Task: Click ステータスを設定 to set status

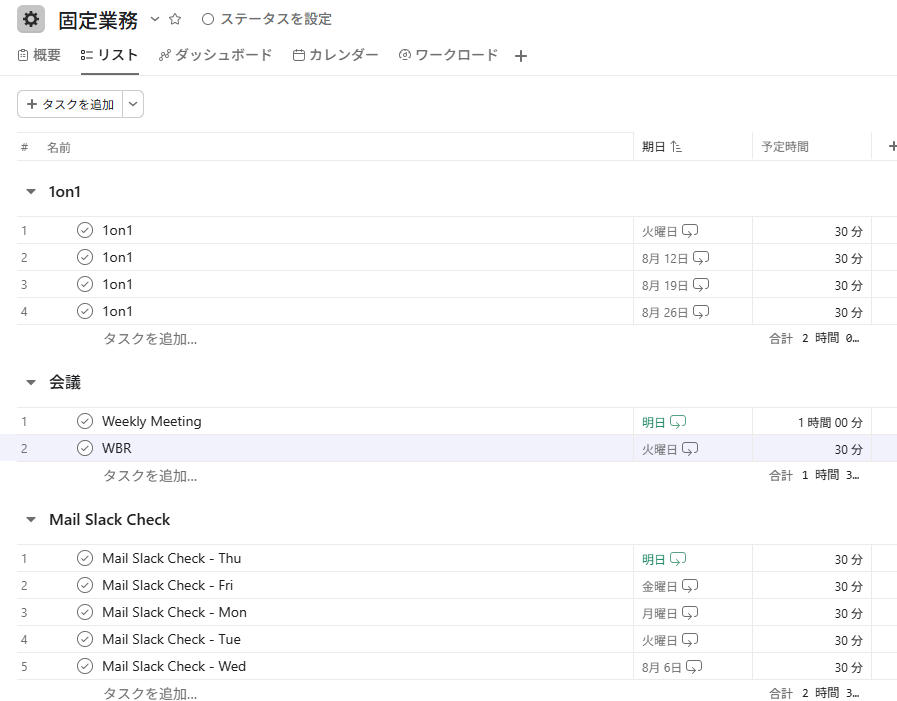Action: [x=267, y=19]
